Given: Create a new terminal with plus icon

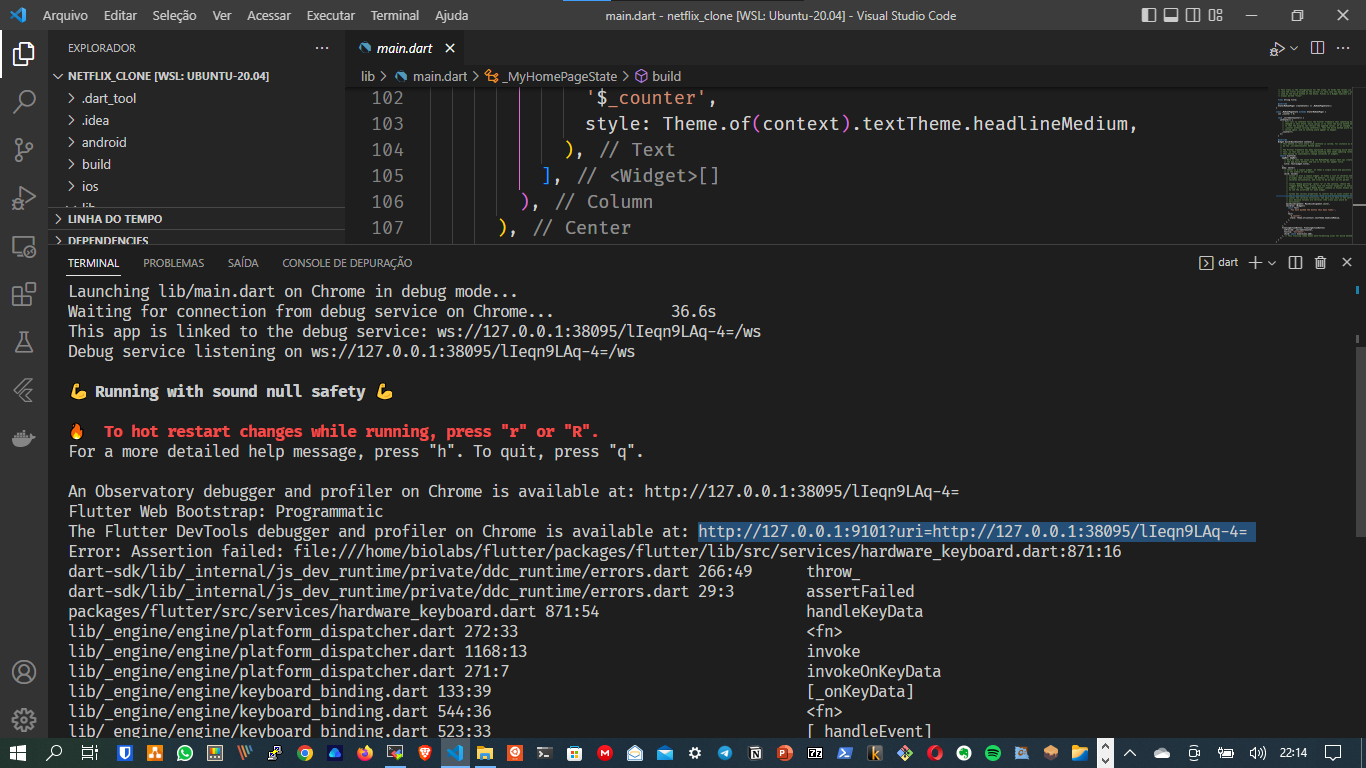Looking at the screenshot, I should 1256,263.
